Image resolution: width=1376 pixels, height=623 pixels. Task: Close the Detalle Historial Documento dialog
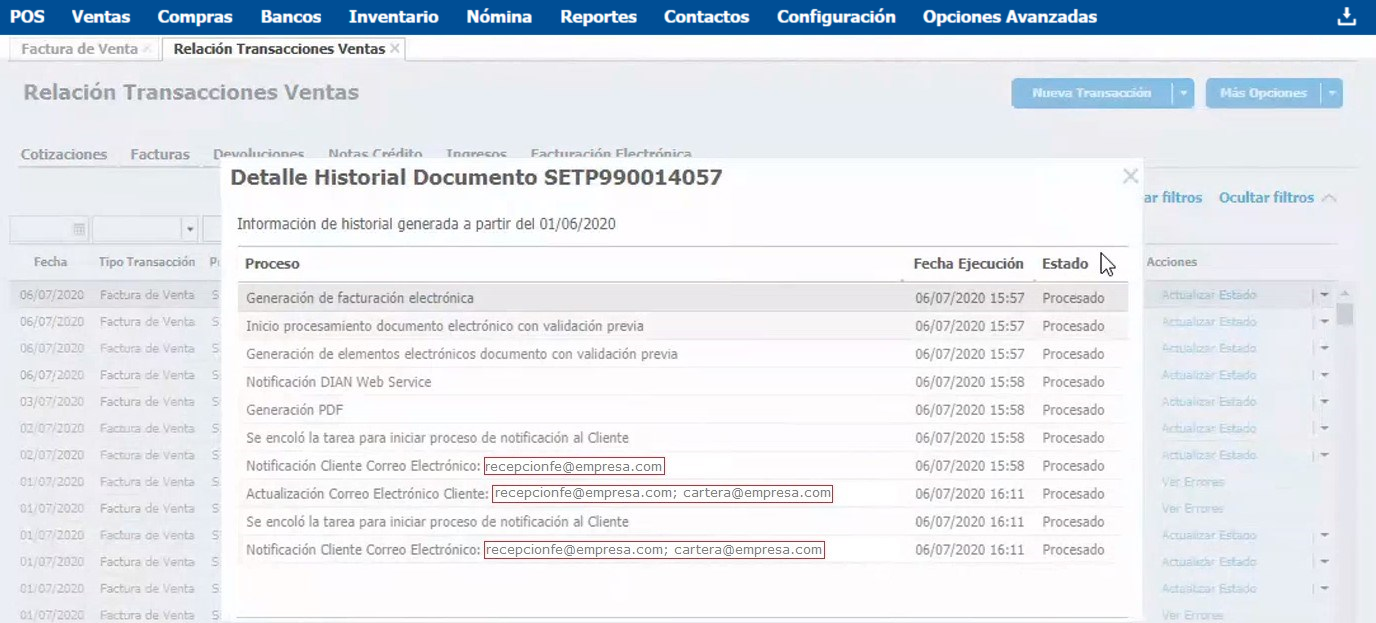point(1130,177)
